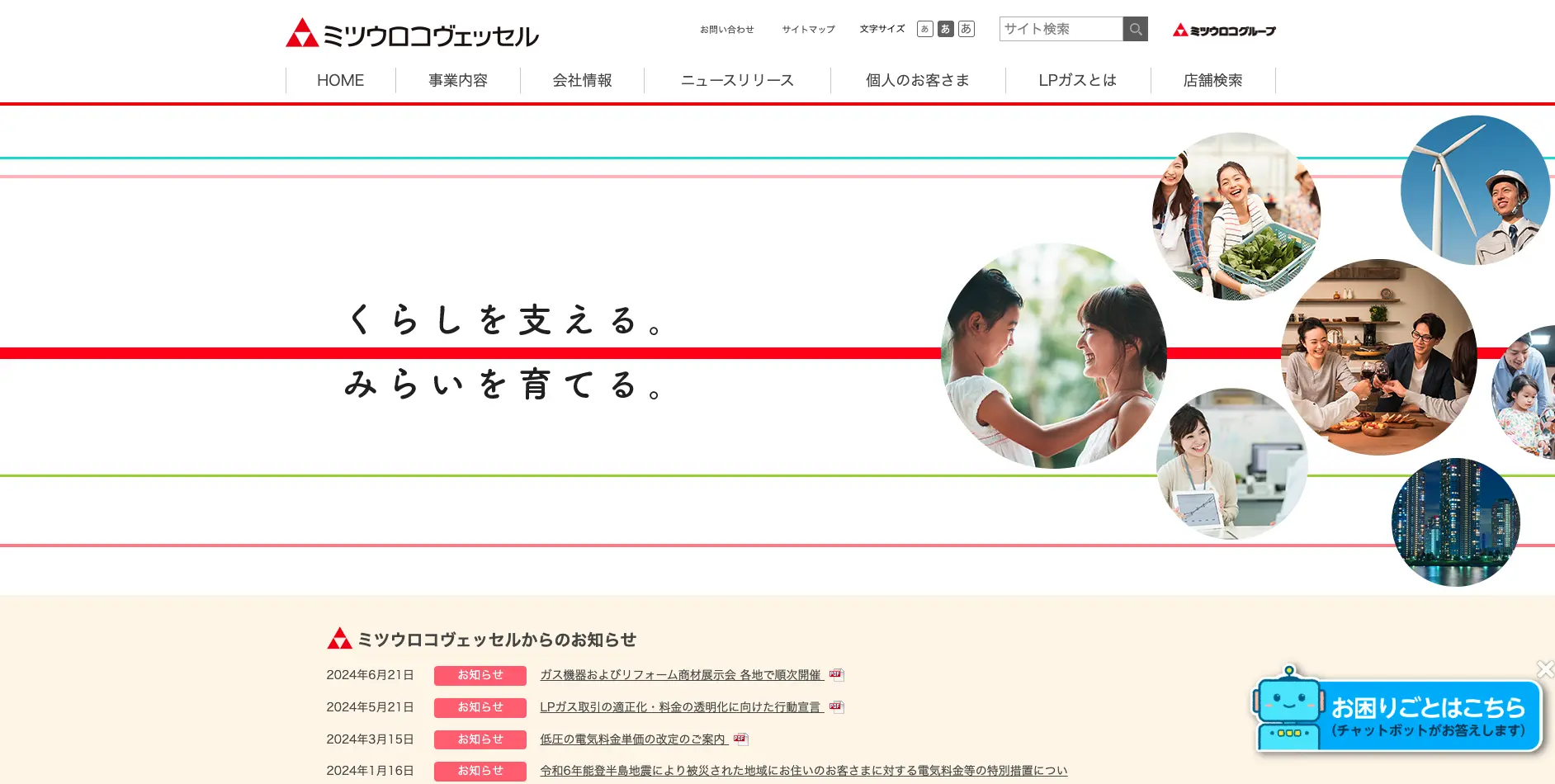Click お知らせ tag for 2024年1月16日
Image resolution: width=1555 pixels, height=784 pixels.
[480, 772]
